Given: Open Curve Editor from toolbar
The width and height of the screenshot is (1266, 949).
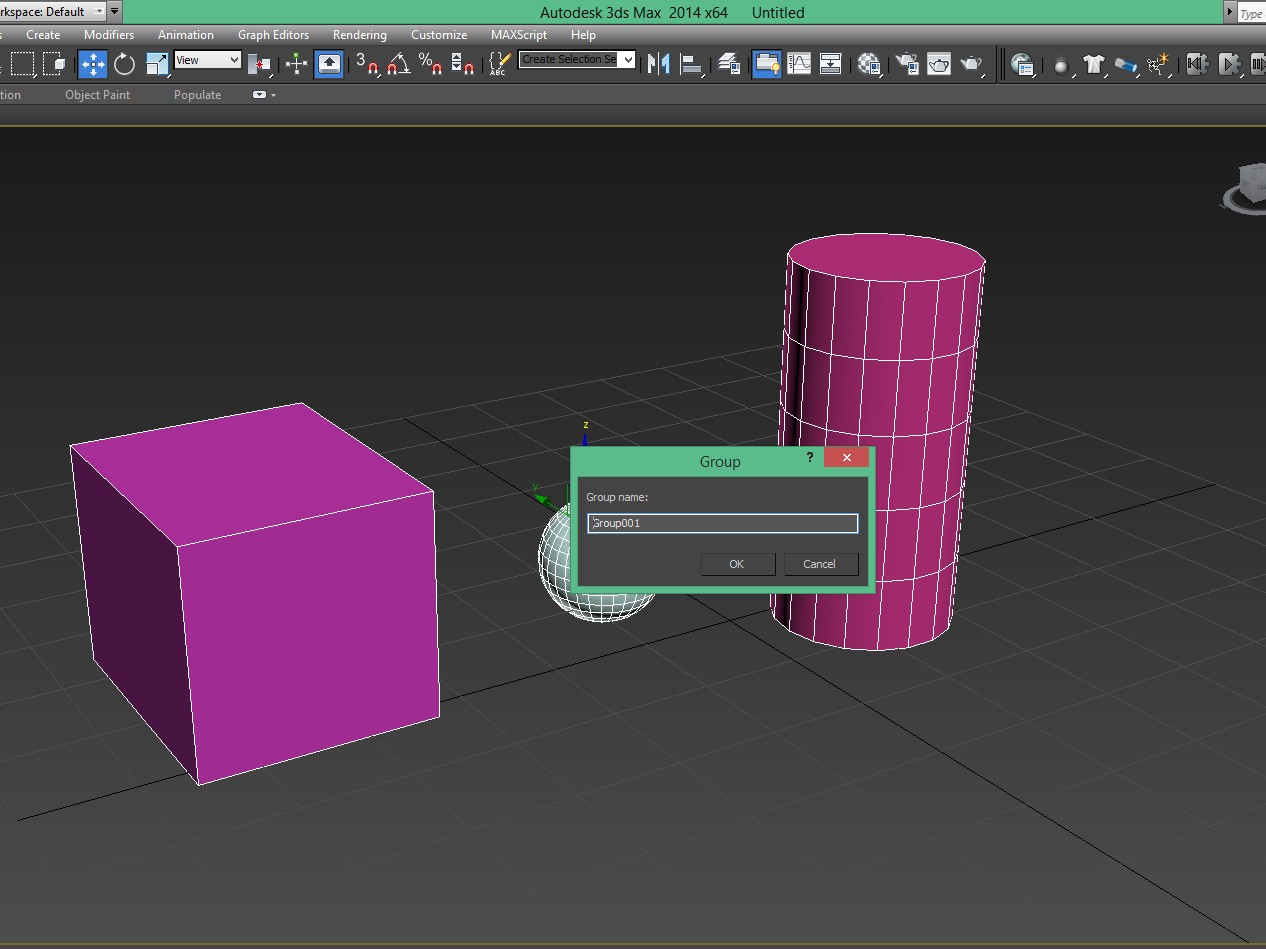Looking at the screenshot, I should tap(799, 64).
